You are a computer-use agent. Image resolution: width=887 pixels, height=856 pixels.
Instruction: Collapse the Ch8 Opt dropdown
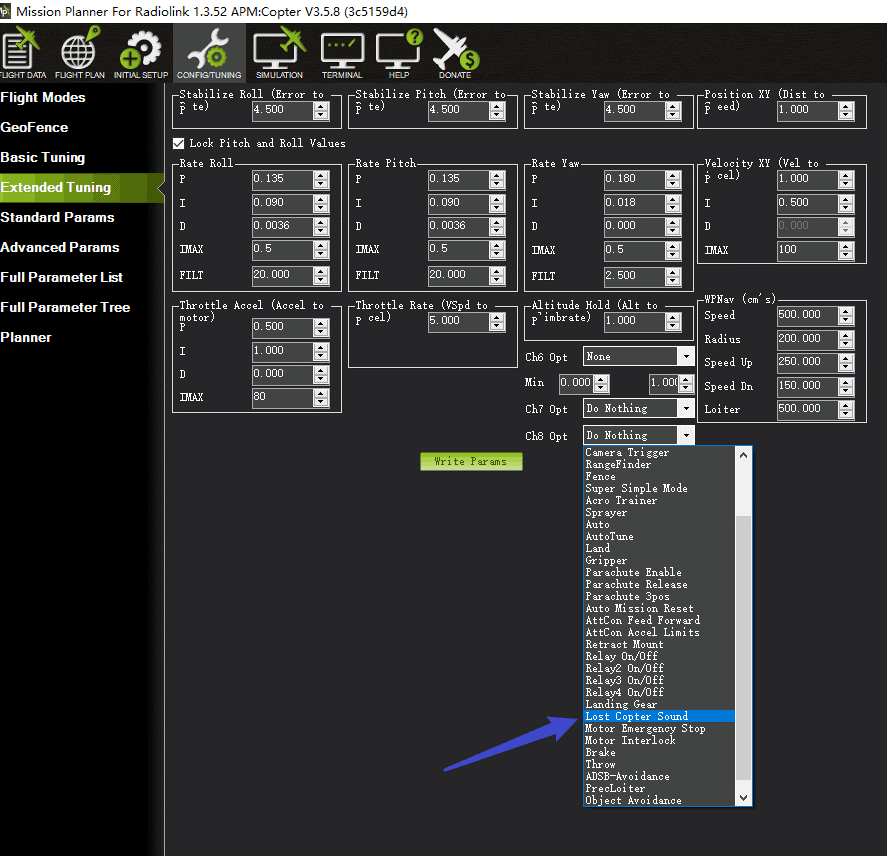pyautogui.click(x=685, y=436)
